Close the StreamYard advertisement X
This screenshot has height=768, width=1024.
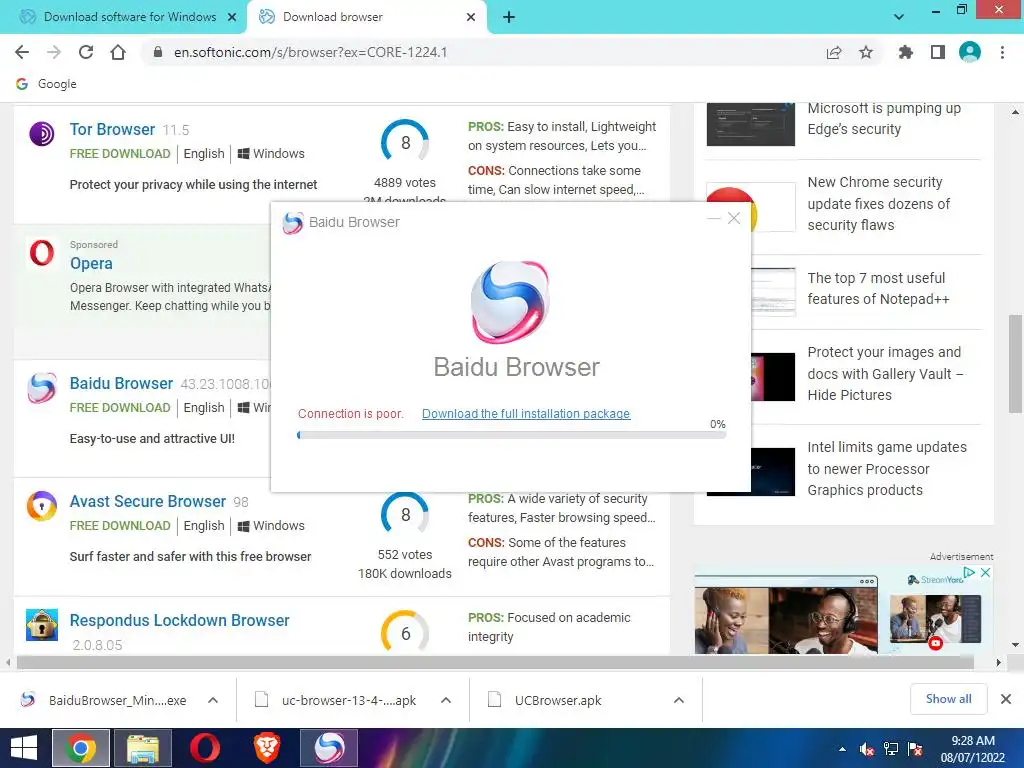click(x=985, y=572)
